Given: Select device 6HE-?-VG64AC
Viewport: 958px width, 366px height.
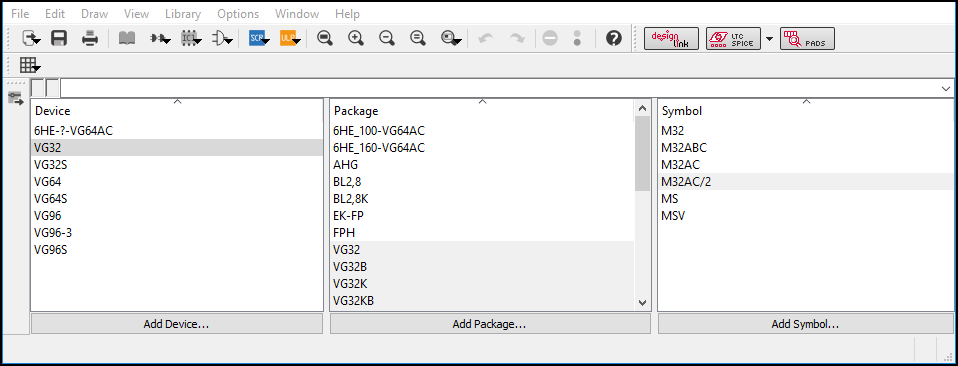Looking at the screenshot, I should point(177,130).
